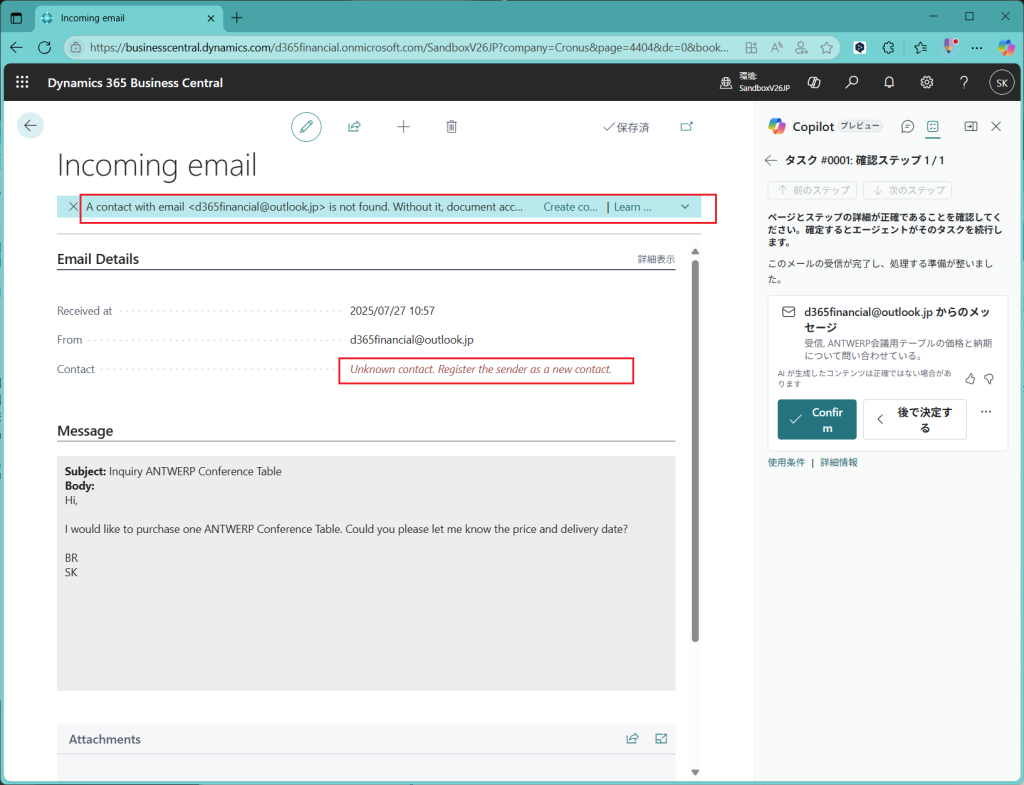Click the browser back button
Viewport: 1024px width, 785px height.
16,47
